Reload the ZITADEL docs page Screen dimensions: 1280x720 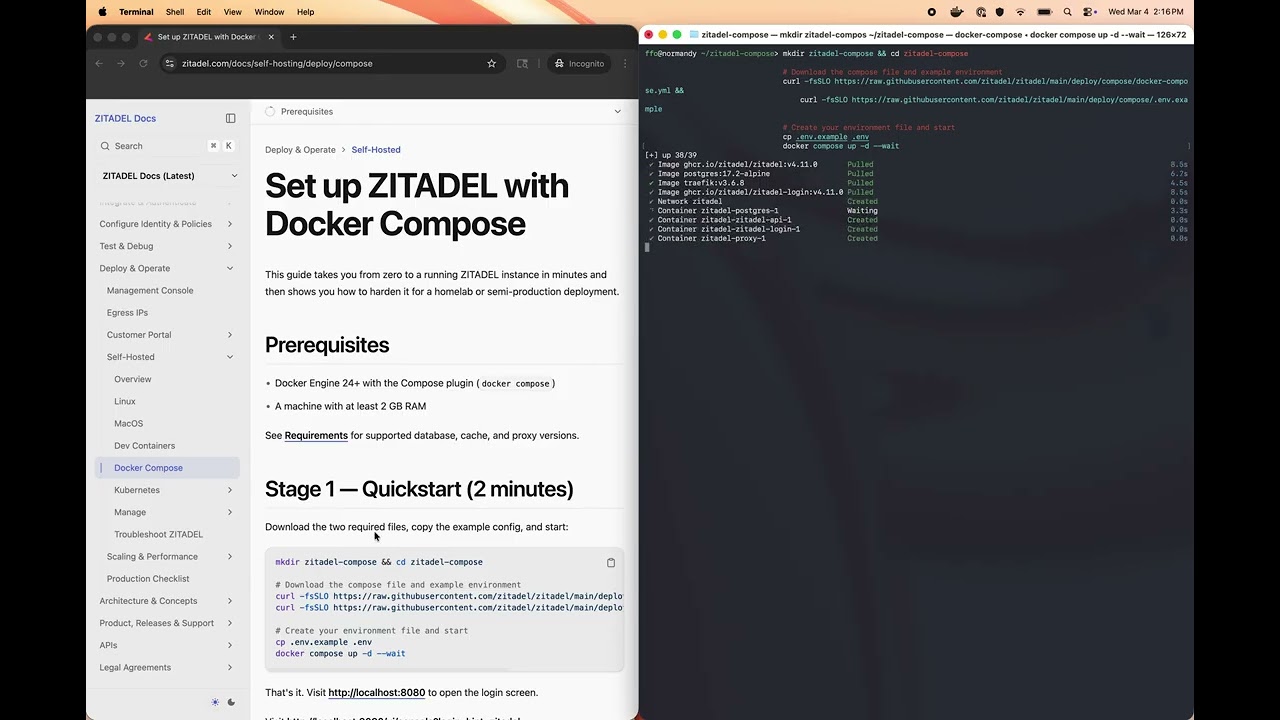[x=143, y=63]
